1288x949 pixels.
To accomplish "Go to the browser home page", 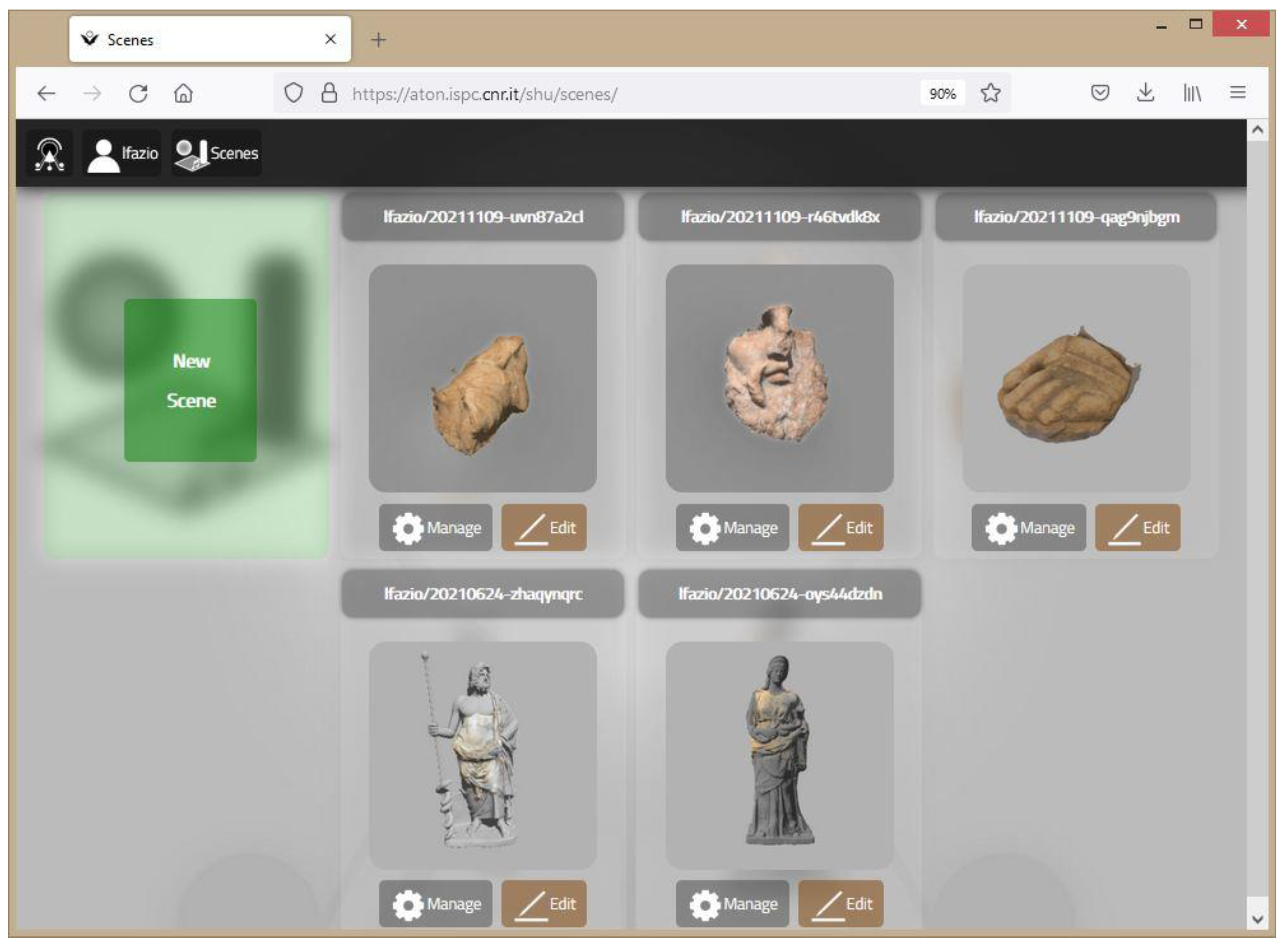I will tap(183, 93).
